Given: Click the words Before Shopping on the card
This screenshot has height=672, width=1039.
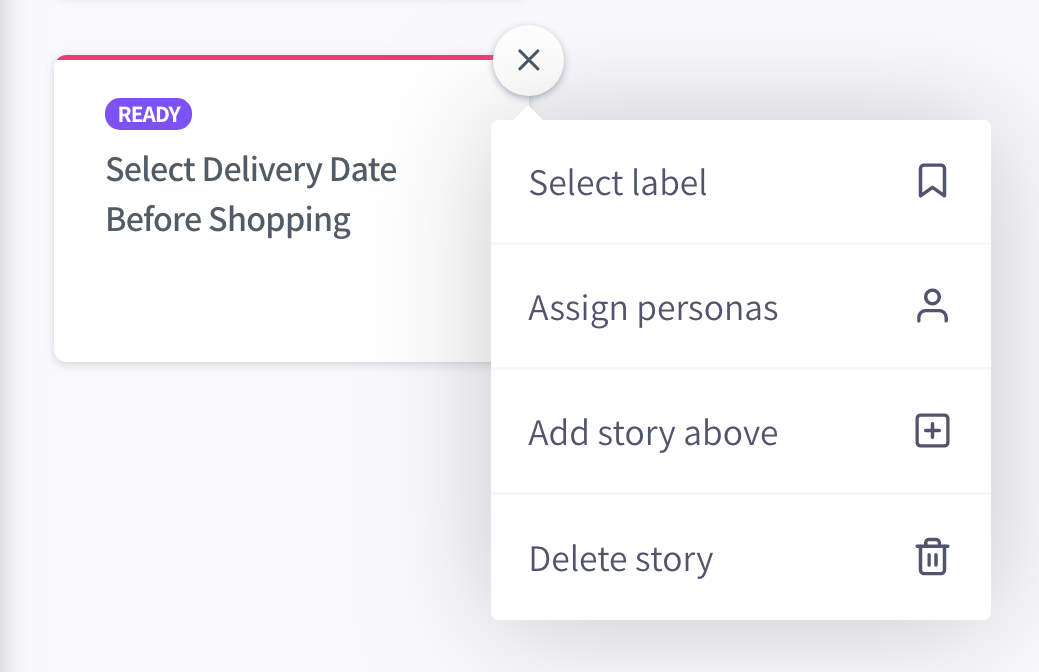Looking at the screenshot, I should click(228, 220).
